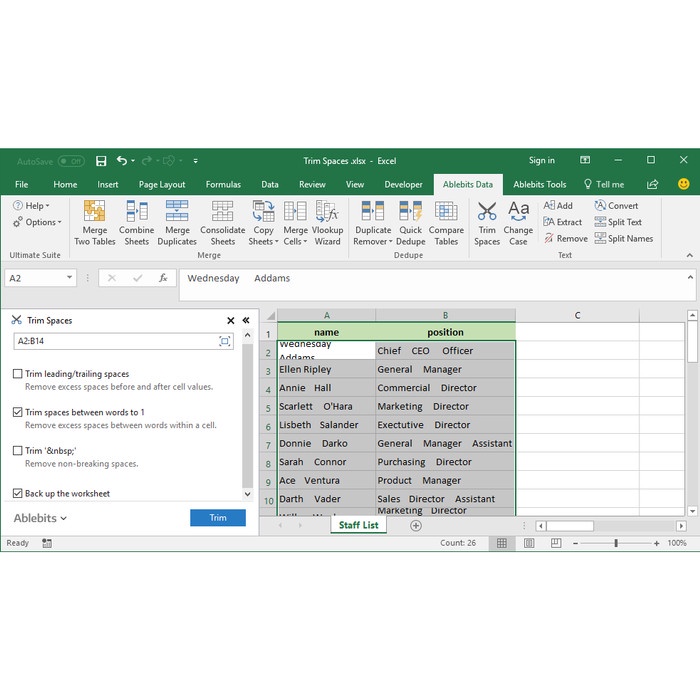700x700 pixels.
Task: Click the horizontal scrollbar right arrow
Action: tap(681, 526)
